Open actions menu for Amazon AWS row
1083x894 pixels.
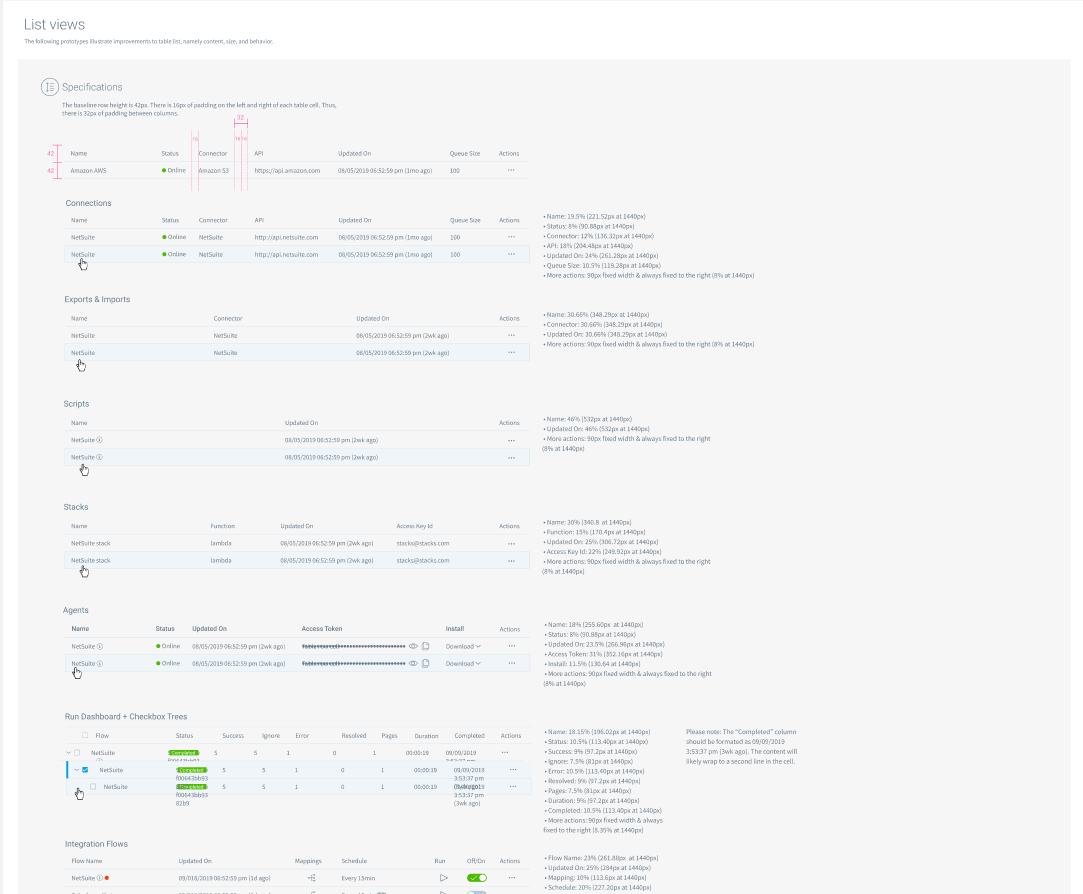(511, 171)
